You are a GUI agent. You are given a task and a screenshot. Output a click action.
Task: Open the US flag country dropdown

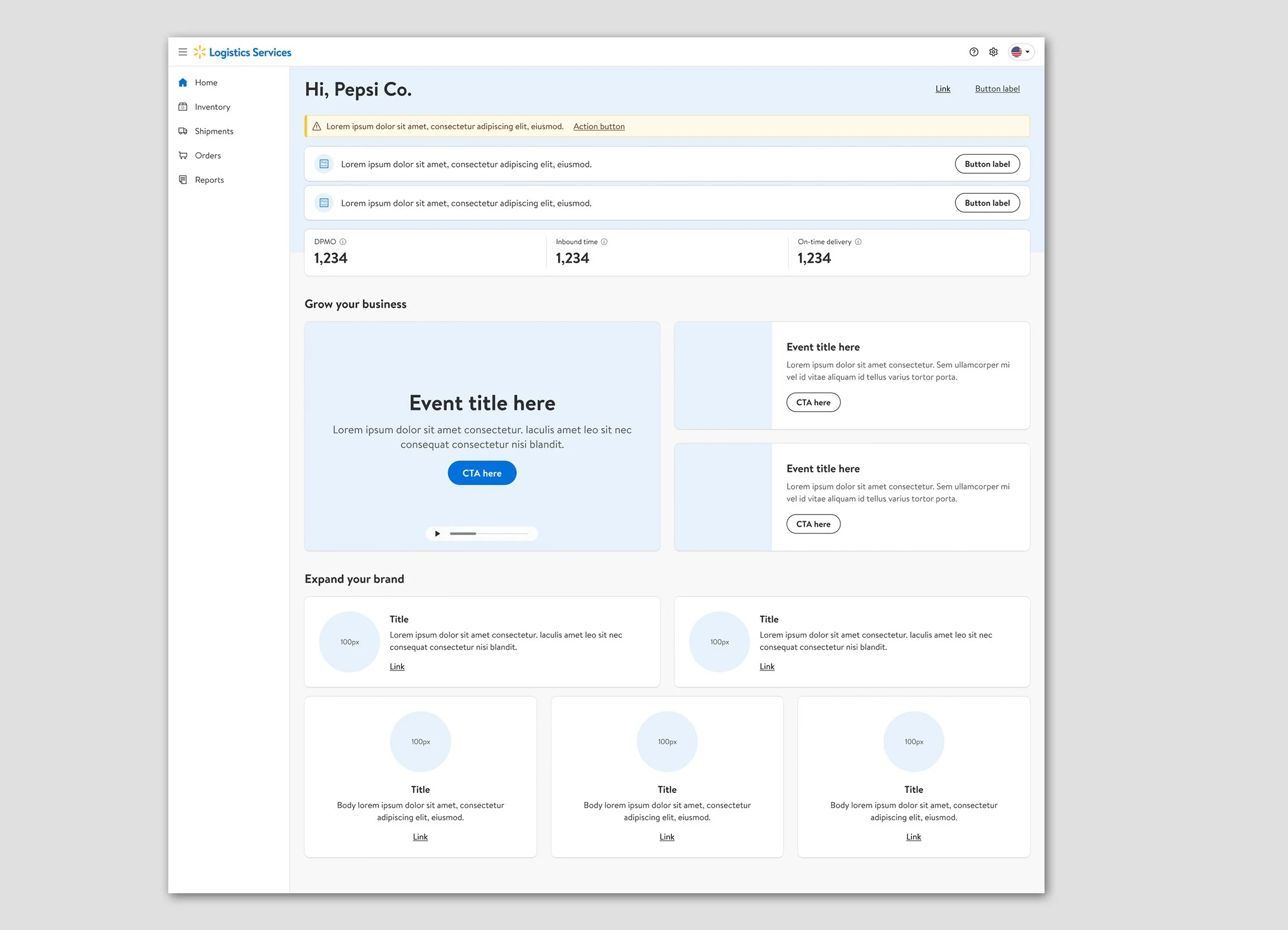[x=1021, y=52]
